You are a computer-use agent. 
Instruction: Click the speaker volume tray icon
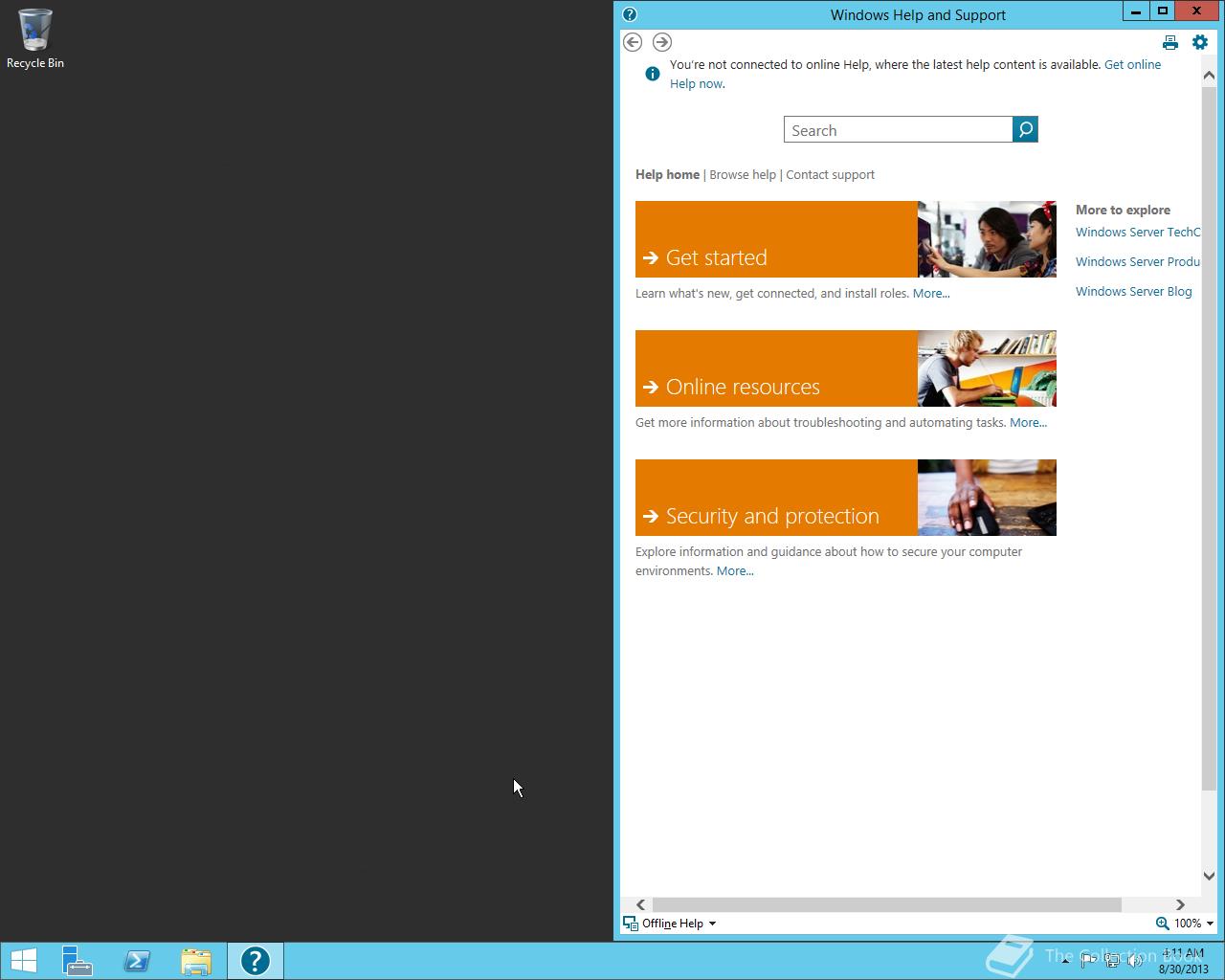(1135, 961)
